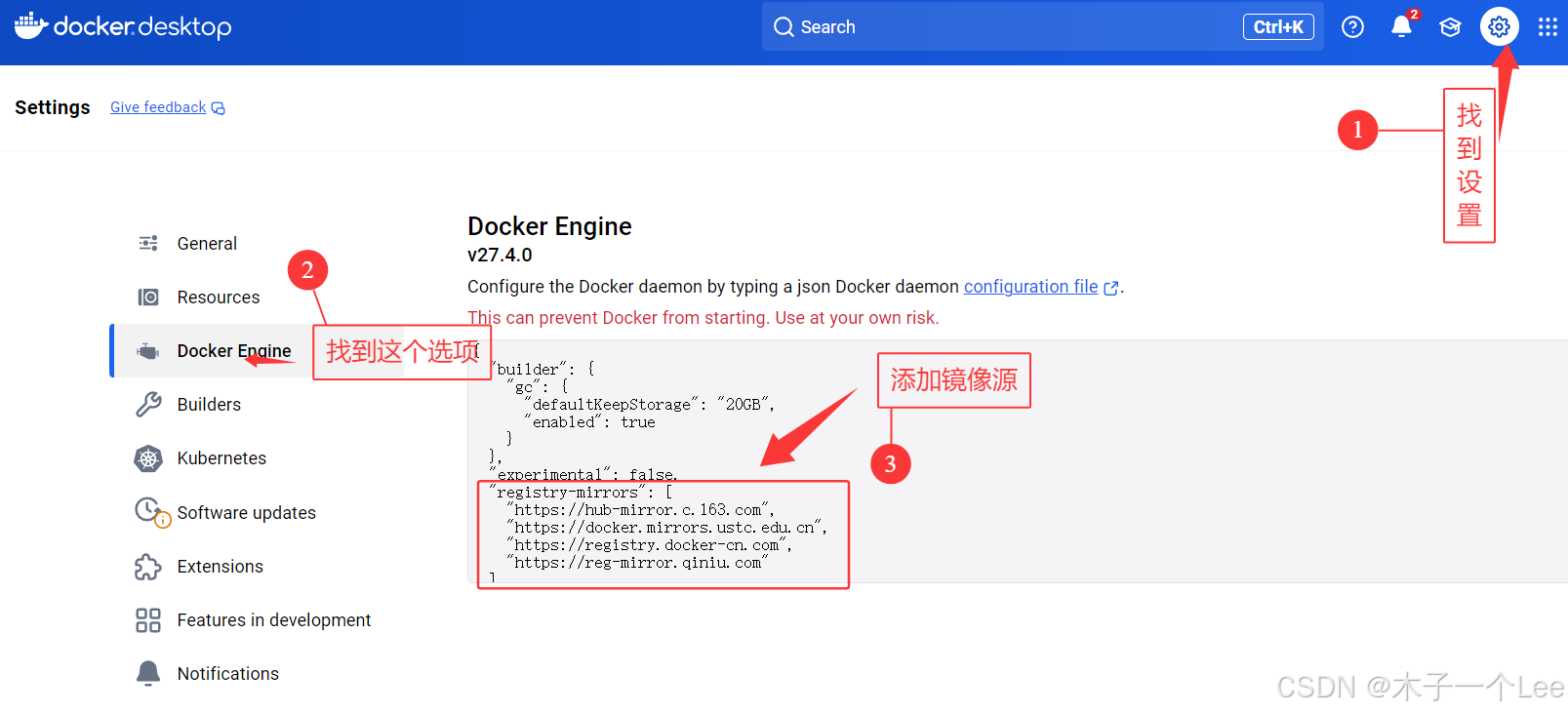Open Settings via the gear icon
This screenshot has width=1568, height=714.
click(1499, 27)
